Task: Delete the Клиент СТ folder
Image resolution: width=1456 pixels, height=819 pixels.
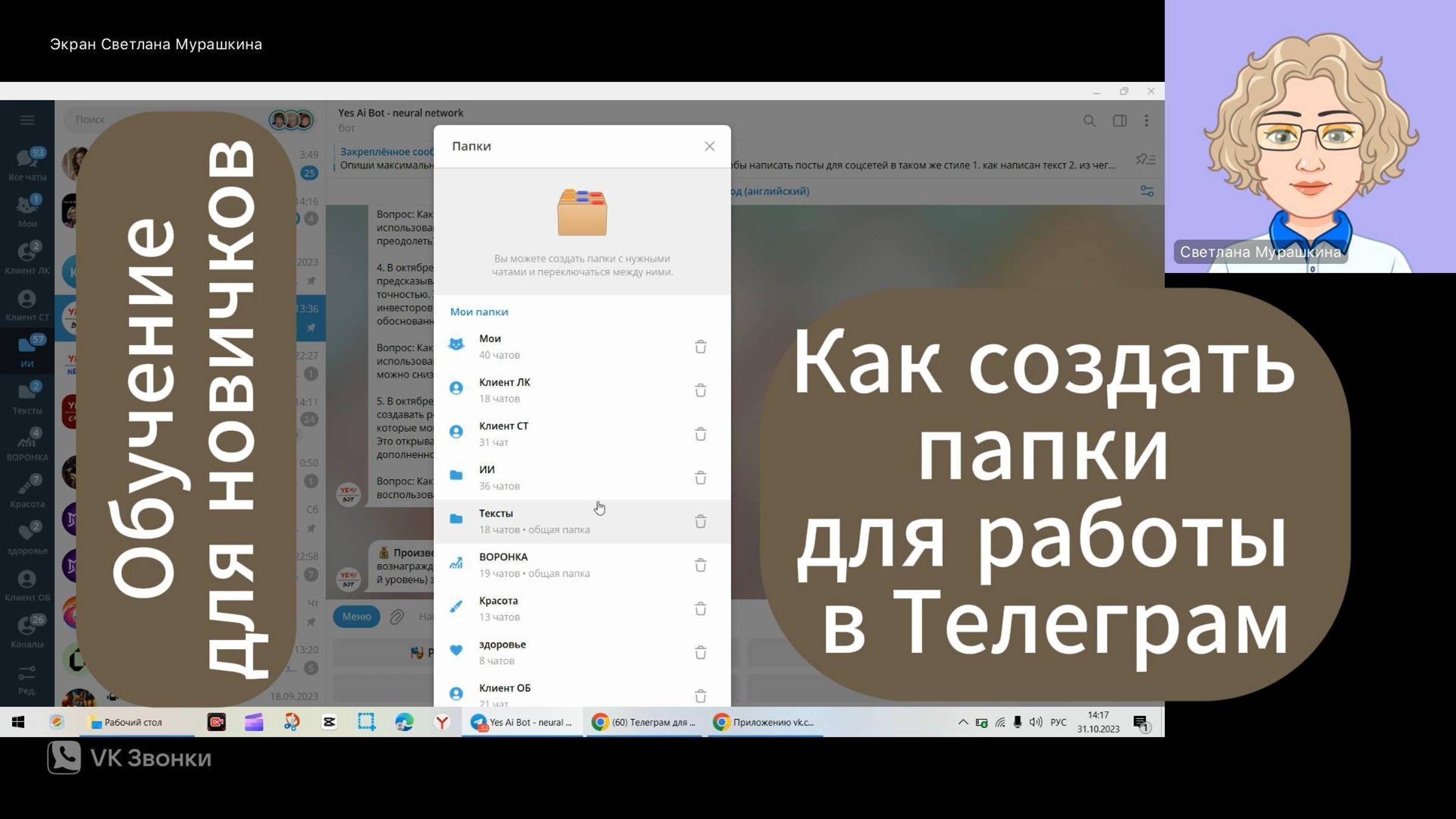Action: (x=700, y=433)
